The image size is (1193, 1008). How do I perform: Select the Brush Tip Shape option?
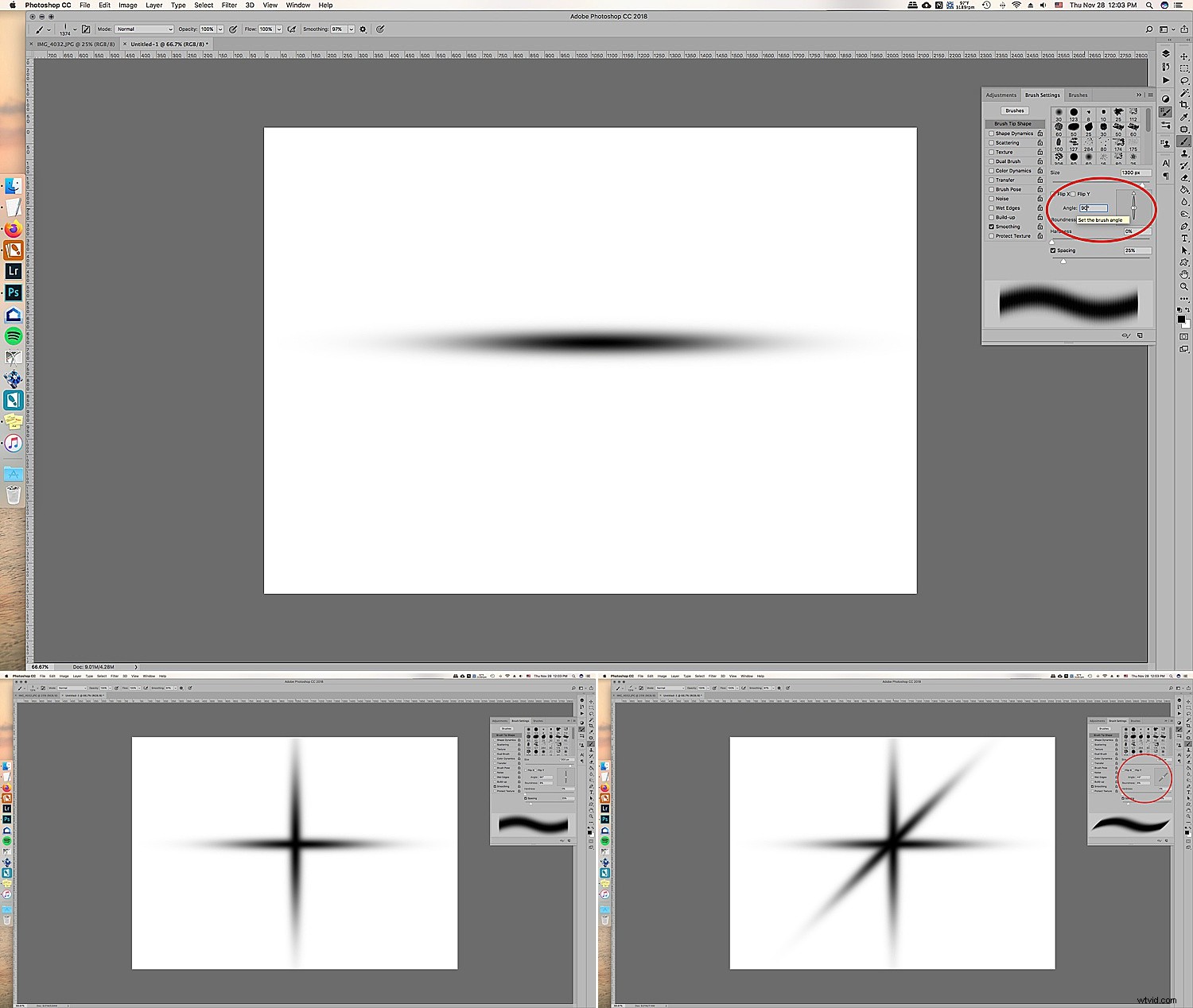point(1012,124)
